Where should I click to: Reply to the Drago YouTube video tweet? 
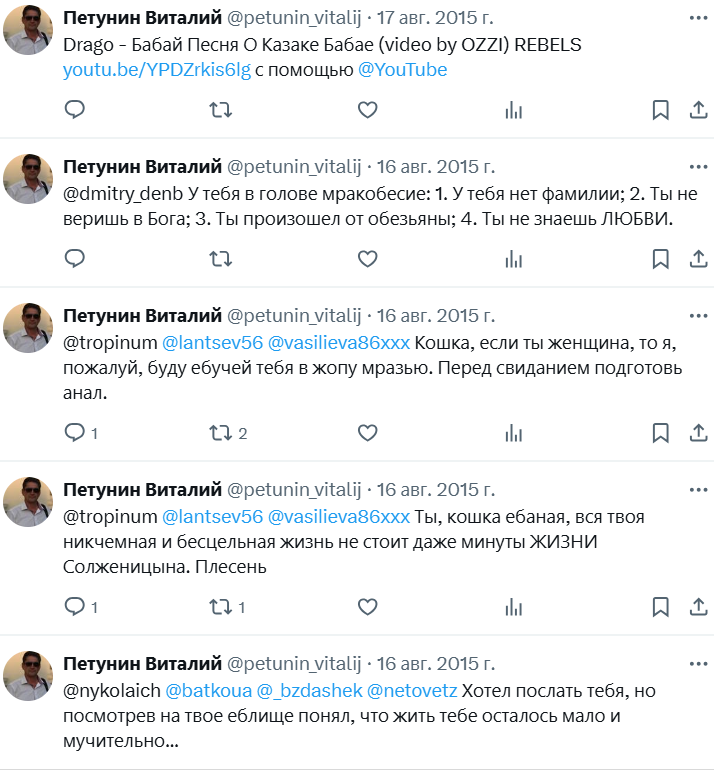(75, 110)
